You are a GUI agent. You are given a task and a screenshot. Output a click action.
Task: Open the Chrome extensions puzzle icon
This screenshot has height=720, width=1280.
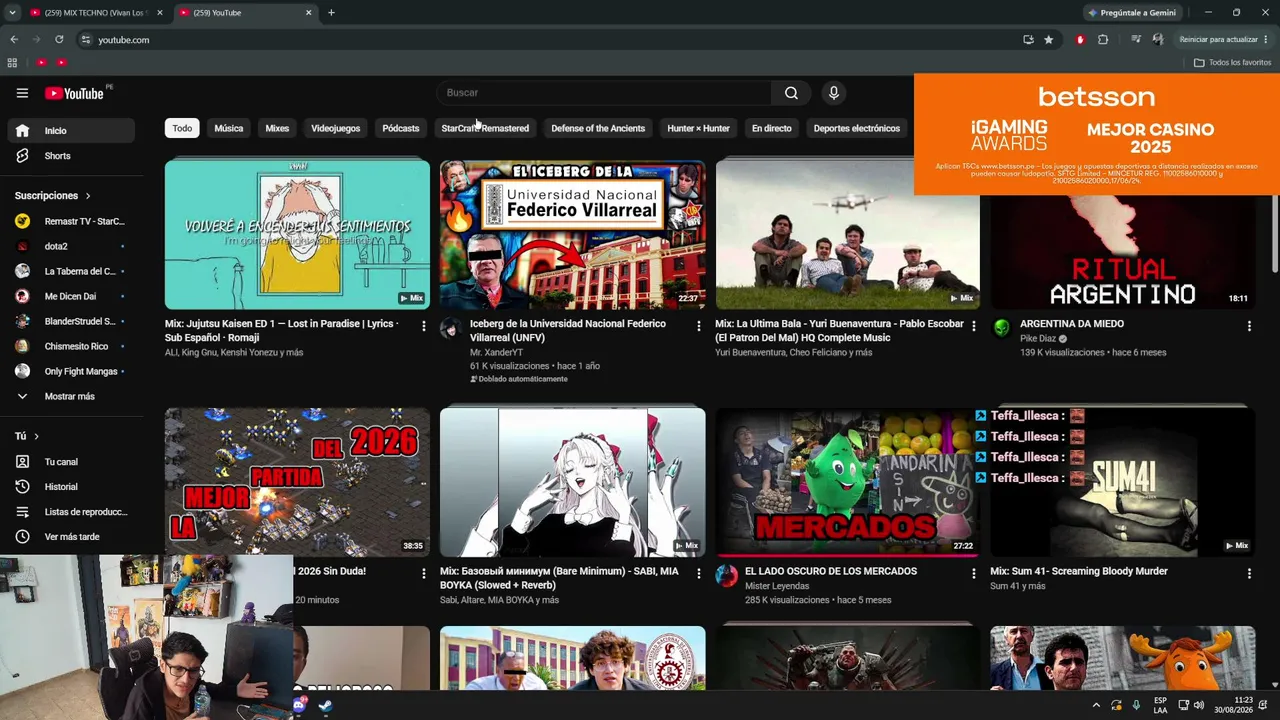[1103, 40]
